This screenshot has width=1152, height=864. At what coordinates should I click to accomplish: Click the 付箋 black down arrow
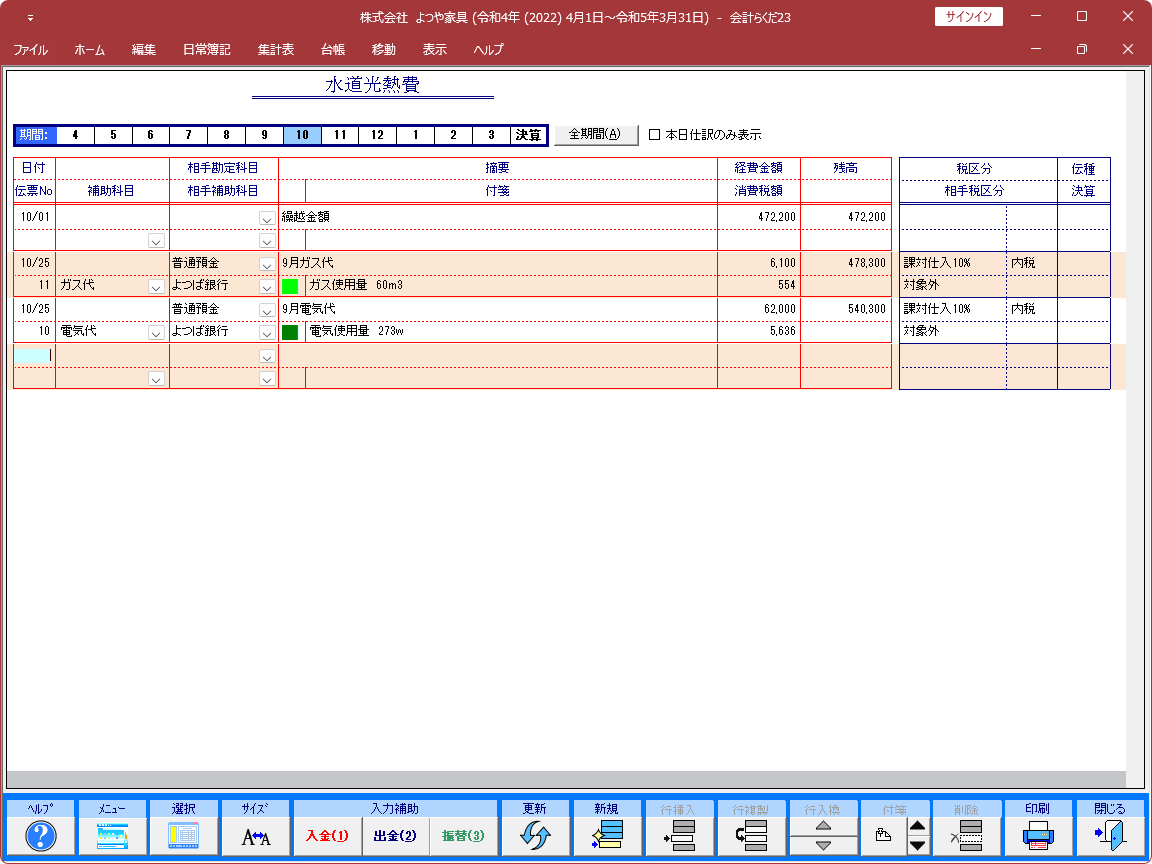tap(918, 846)
